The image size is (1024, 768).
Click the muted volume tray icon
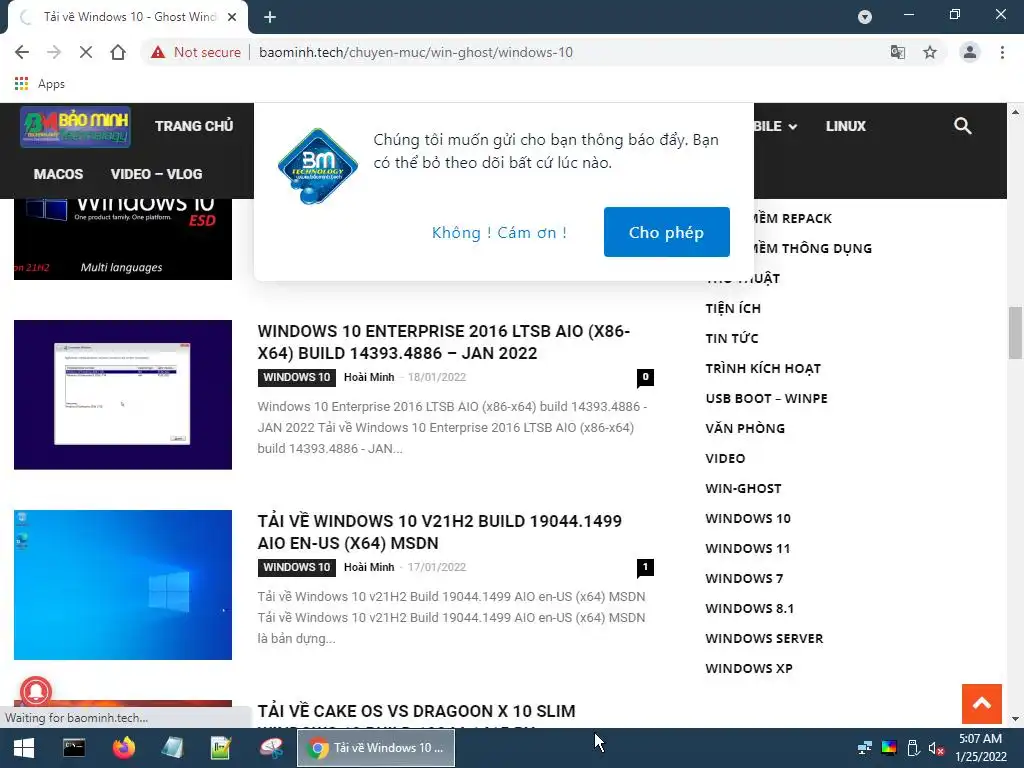pos(936,748)
